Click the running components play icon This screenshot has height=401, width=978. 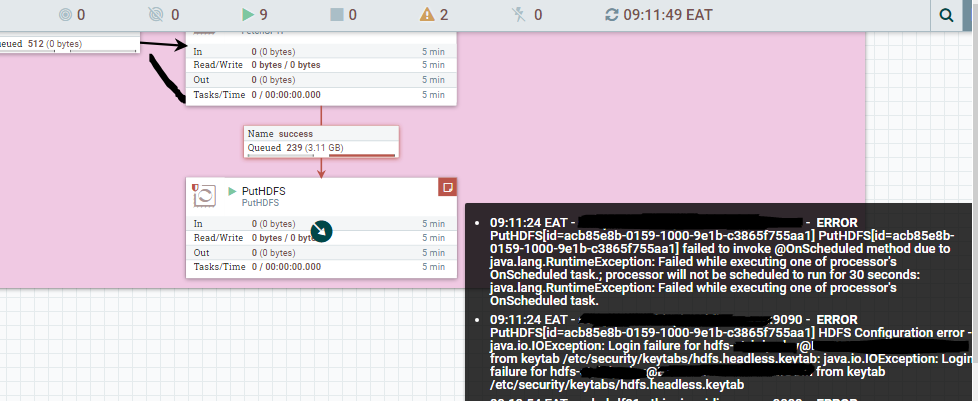[248, 14]
